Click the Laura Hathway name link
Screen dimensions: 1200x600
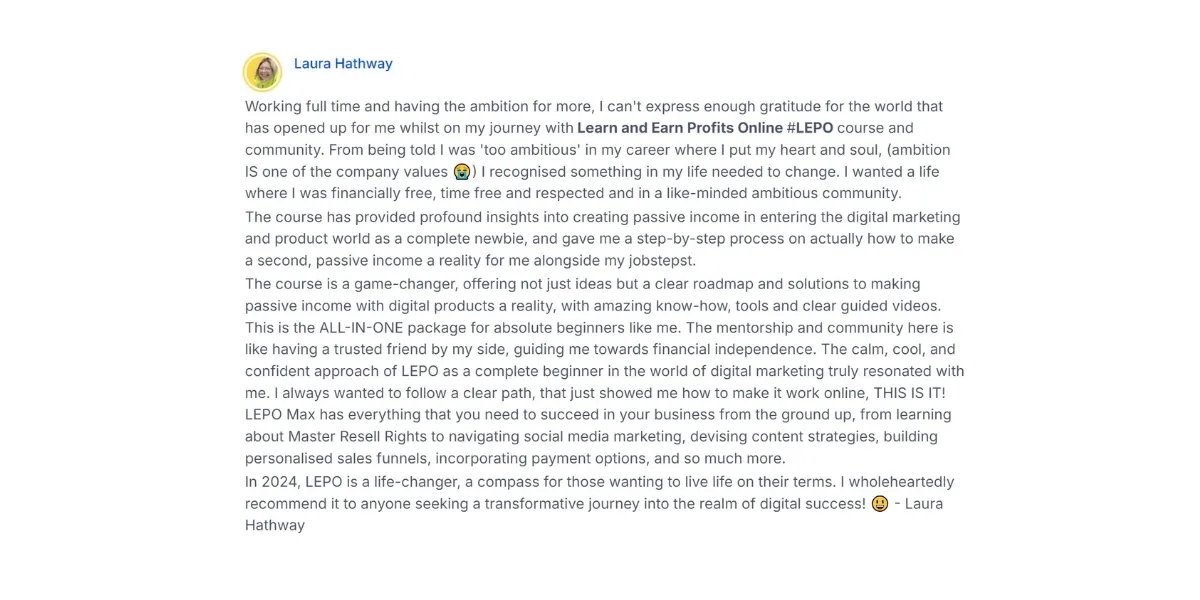343,63
